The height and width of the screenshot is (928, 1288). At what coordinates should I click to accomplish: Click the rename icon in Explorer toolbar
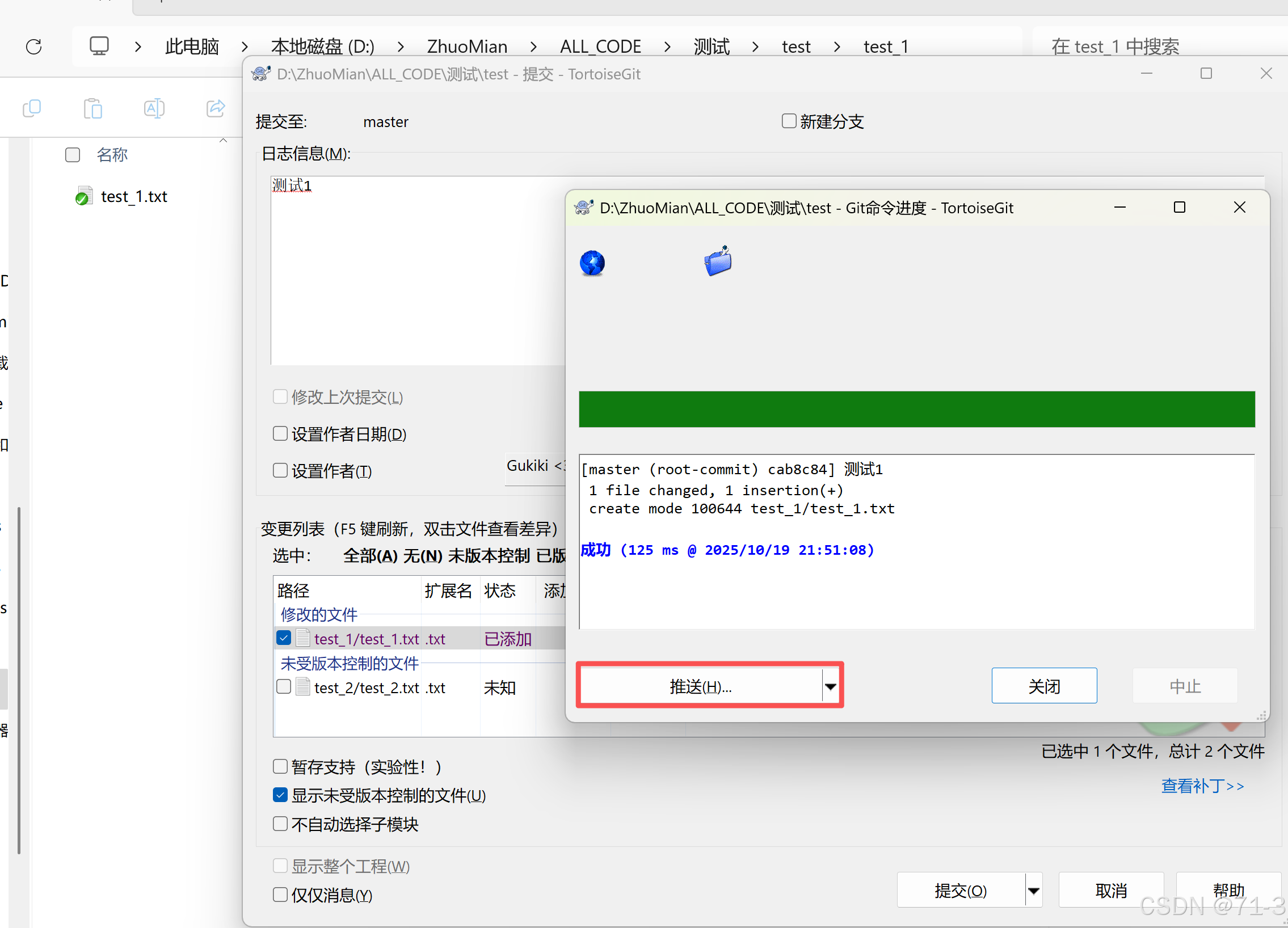pos(154,108)
